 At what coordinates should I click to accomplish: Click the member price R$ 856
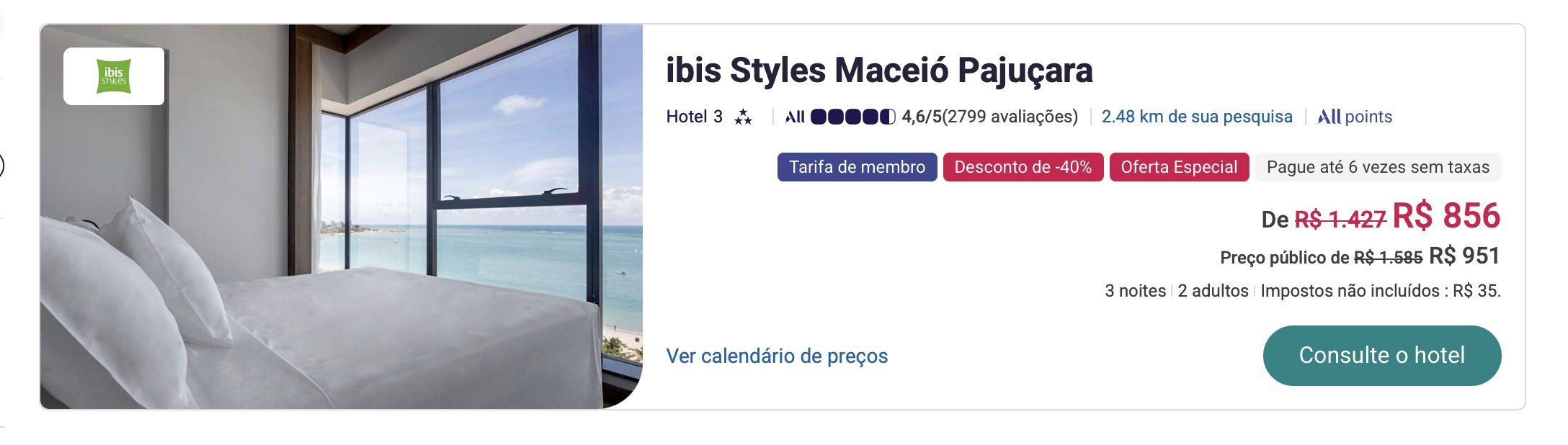point(1446,216)
